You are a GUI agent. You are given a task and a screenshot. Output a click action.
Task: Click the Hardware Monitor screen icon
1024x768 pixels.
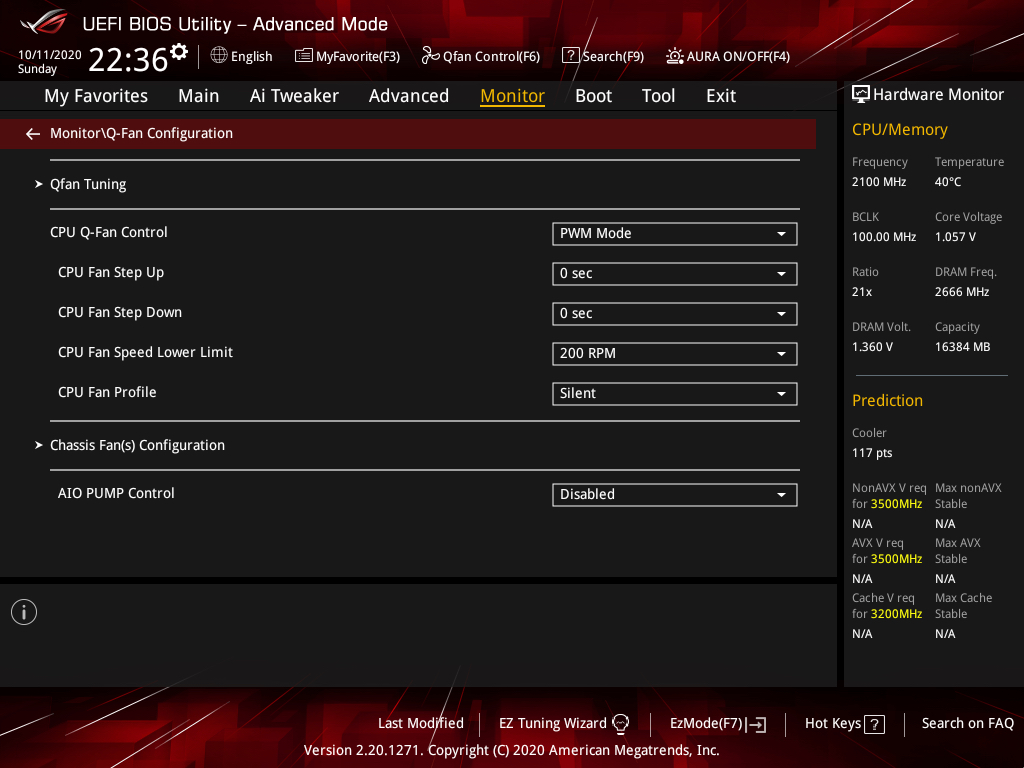861,95
